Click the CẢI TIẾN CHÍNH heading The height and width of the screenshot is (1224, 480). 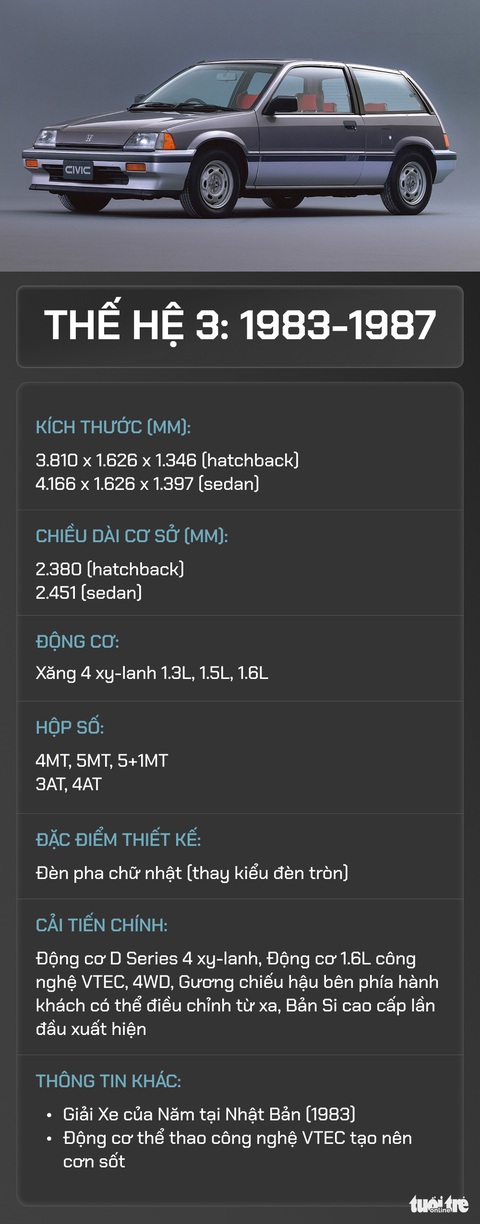(101, 926)
